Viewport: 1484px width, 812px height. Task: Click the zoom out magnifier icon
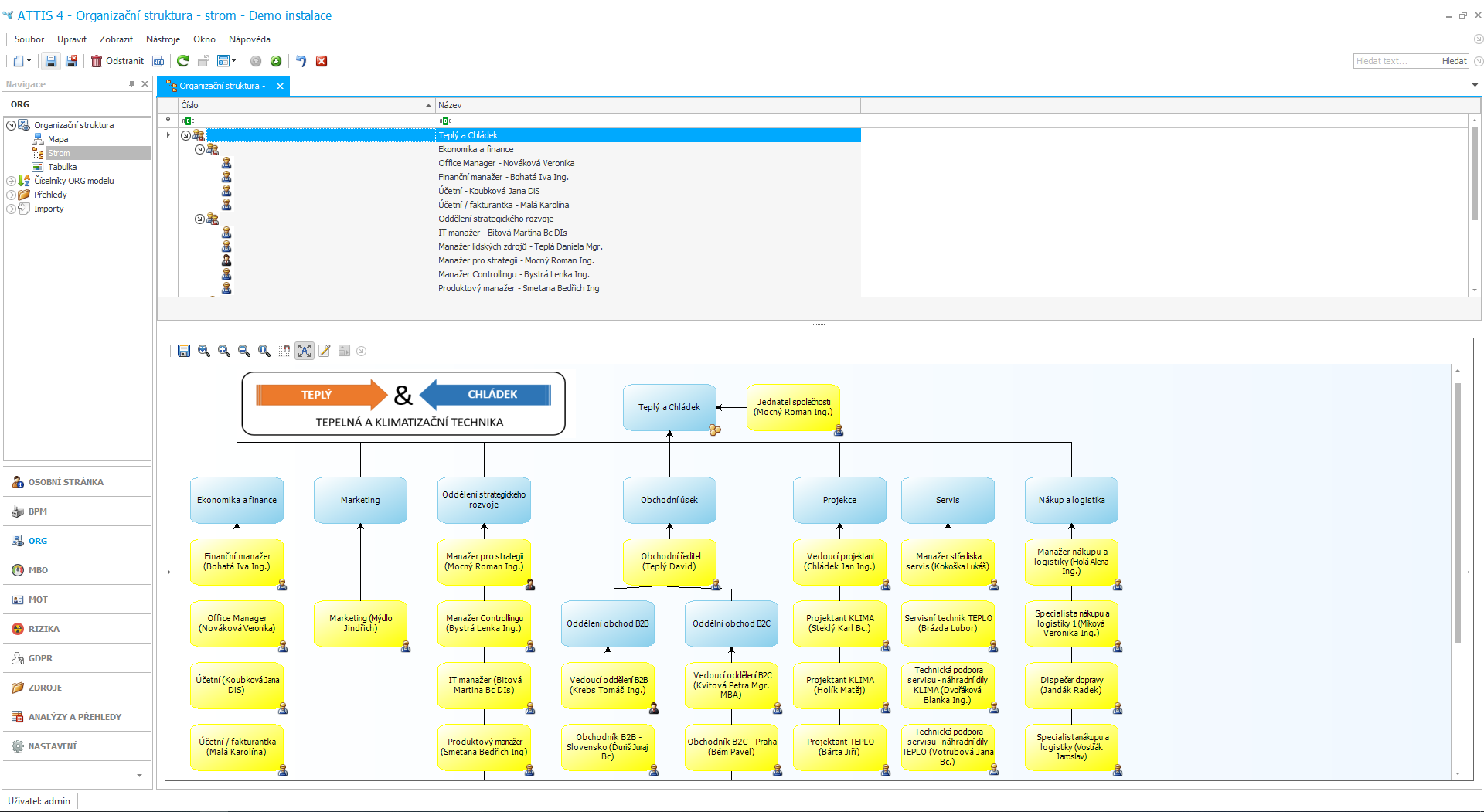click(244, 351)
